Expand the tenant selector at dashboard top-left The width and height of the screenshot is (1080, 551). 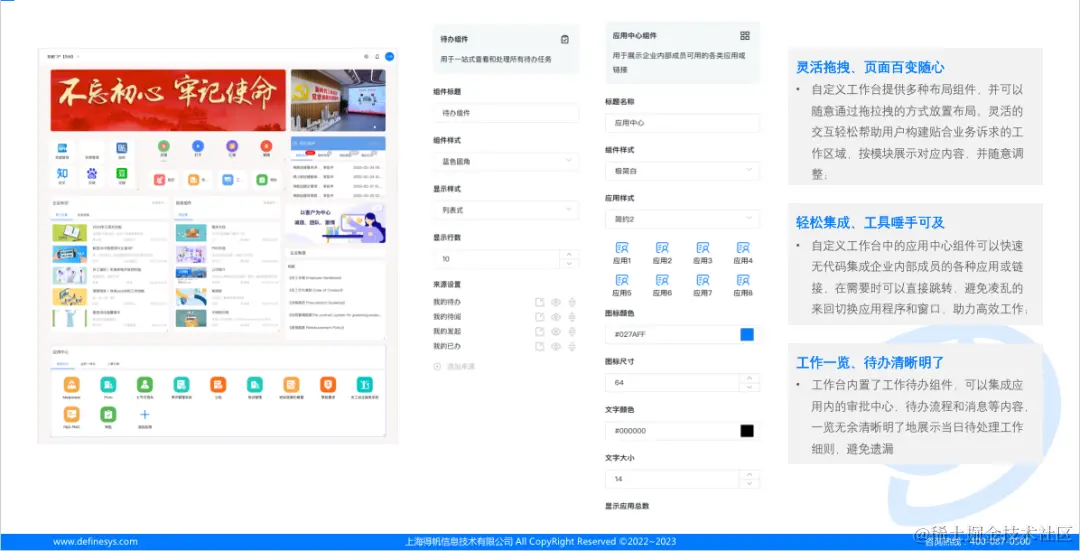point(63,56)
